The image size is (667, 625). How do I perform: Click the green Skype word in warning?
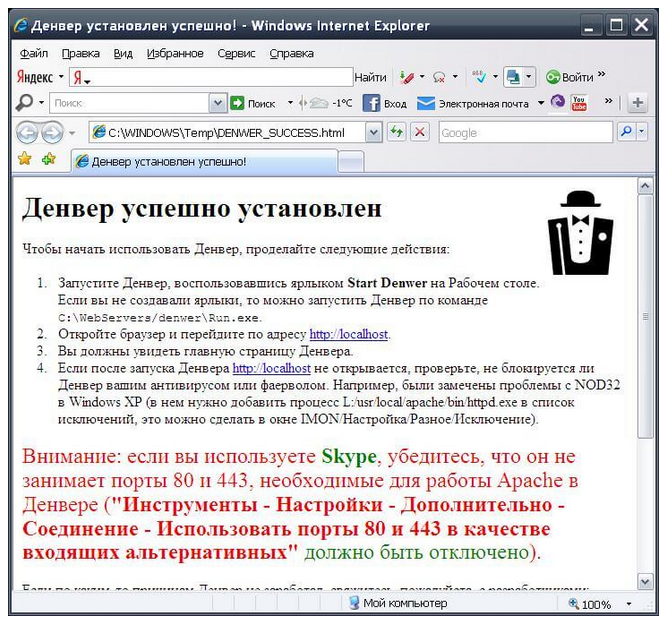[x=349, y=457]
